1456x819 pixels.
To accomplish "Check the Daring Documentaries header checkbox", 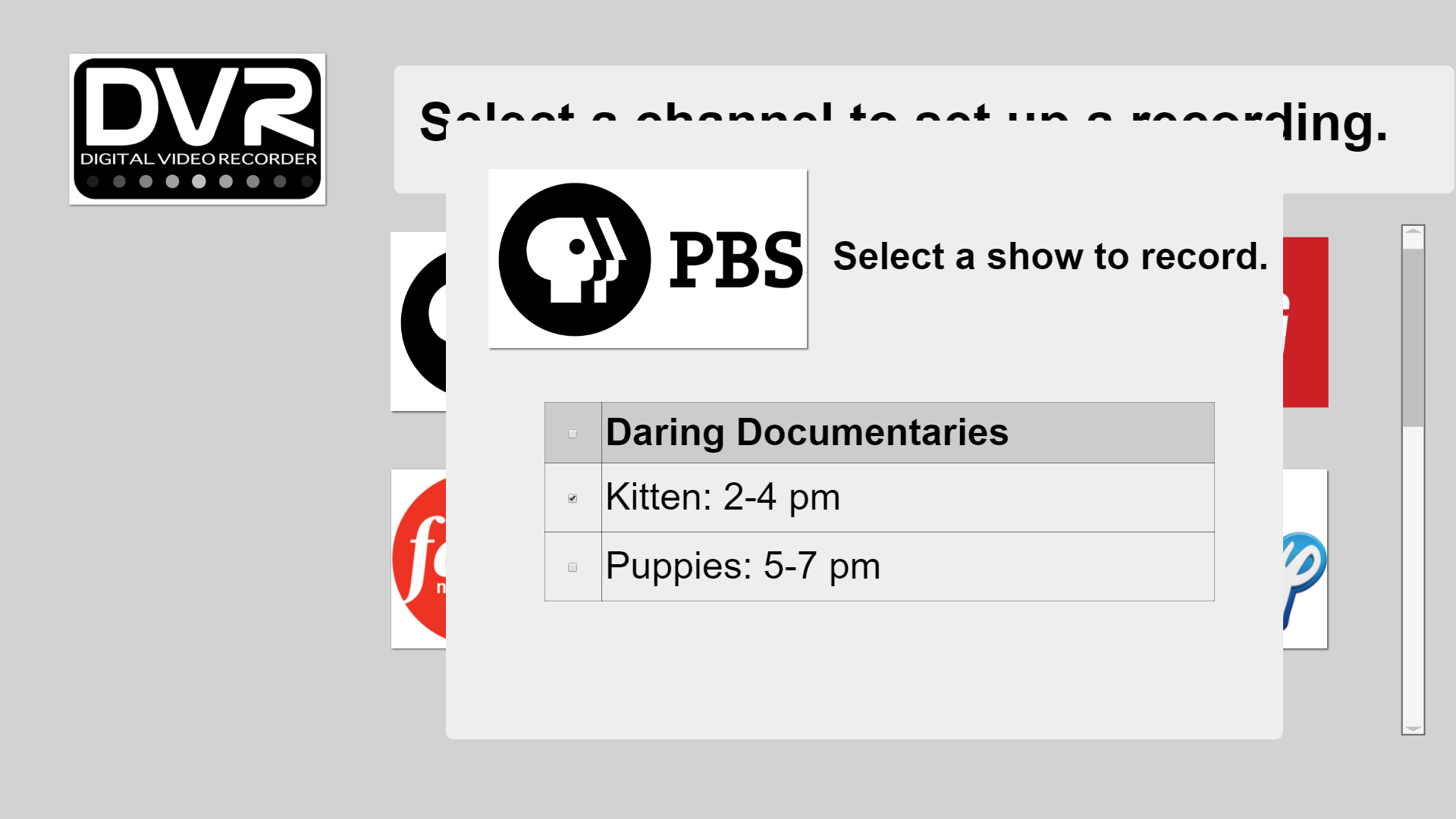I will (573, 434).
